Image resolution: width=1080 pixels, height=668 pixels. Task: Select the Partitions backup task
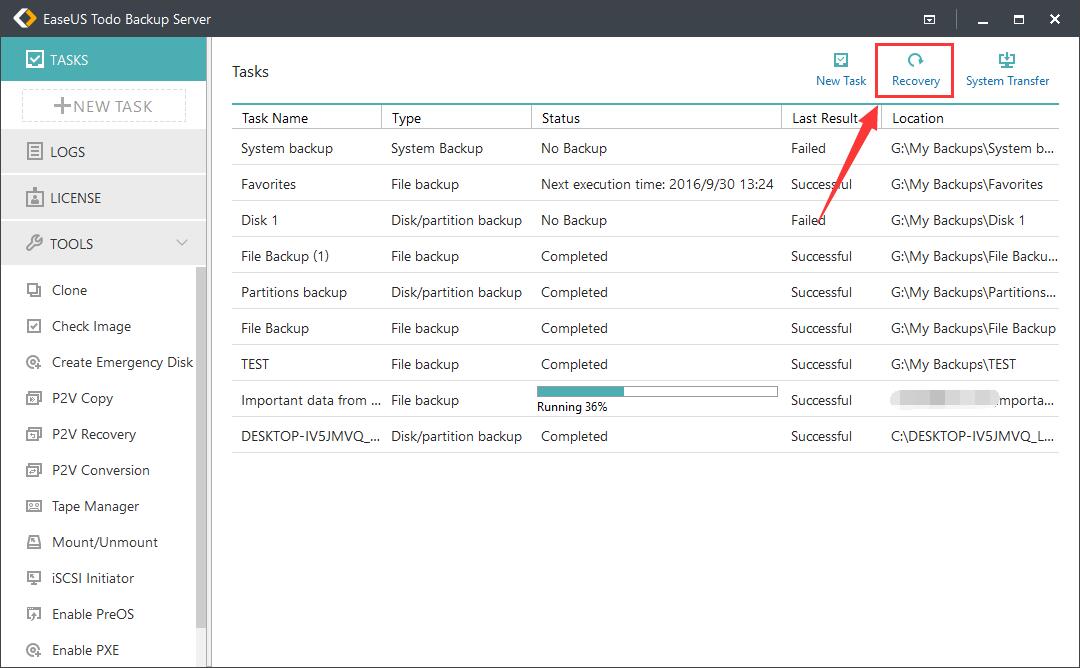[645, 292]
